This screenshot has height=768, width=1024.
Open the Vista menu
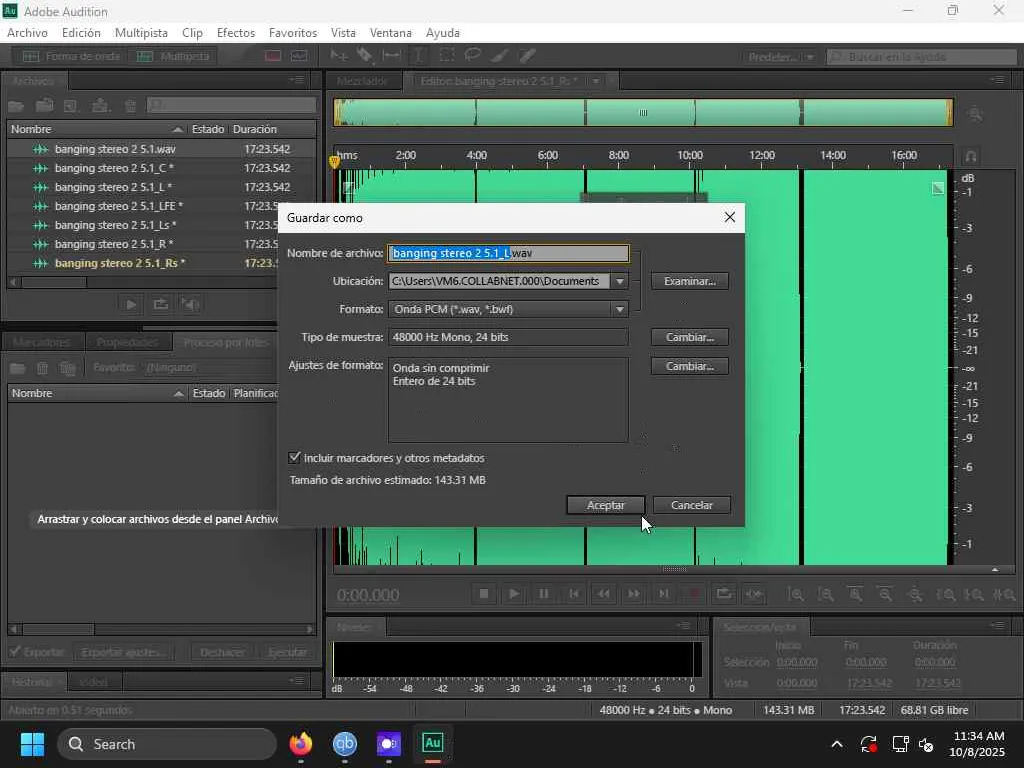click(x=343, y=33)
